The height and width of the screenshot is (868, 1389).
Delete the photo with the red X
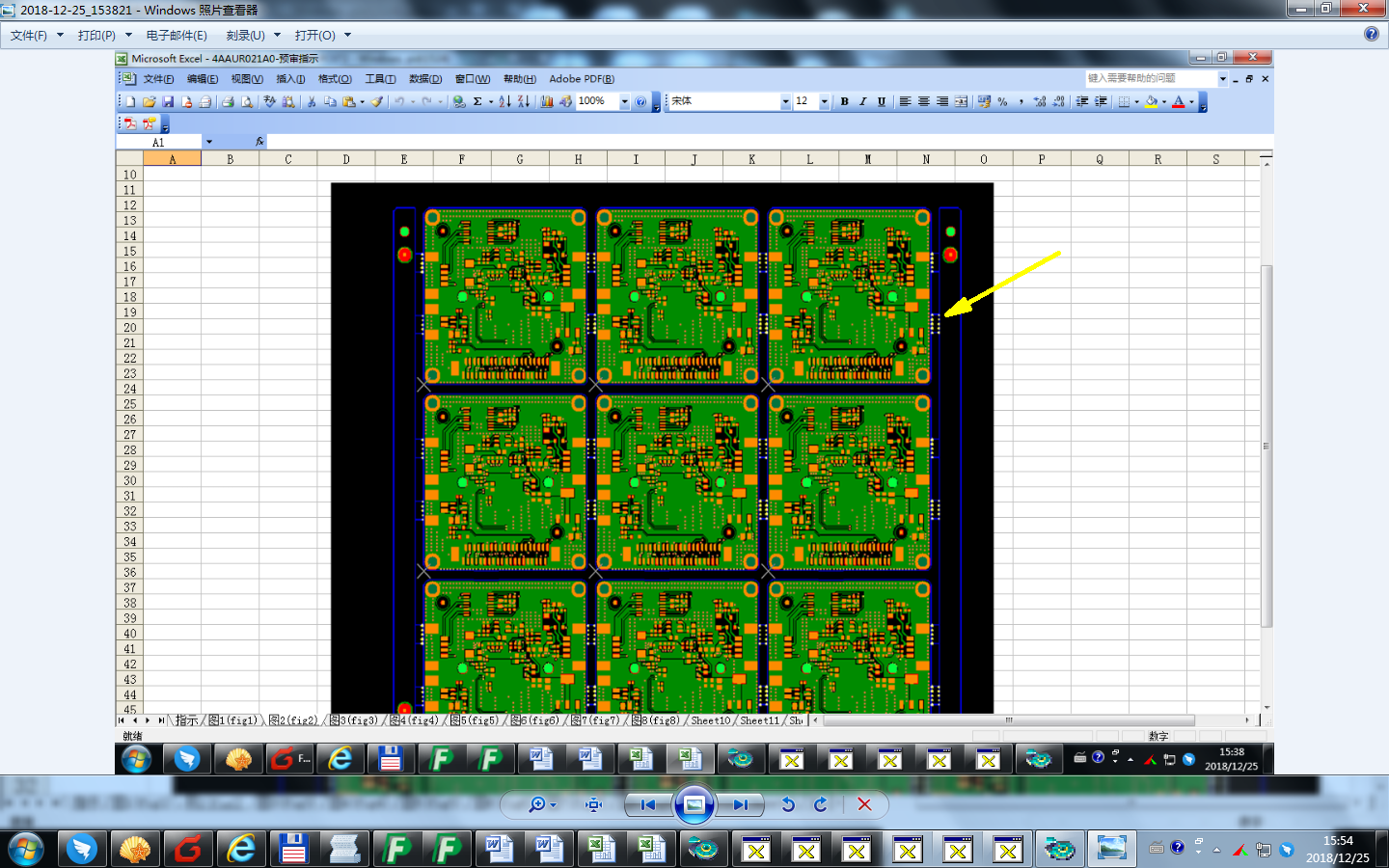(x=864, y=804)
